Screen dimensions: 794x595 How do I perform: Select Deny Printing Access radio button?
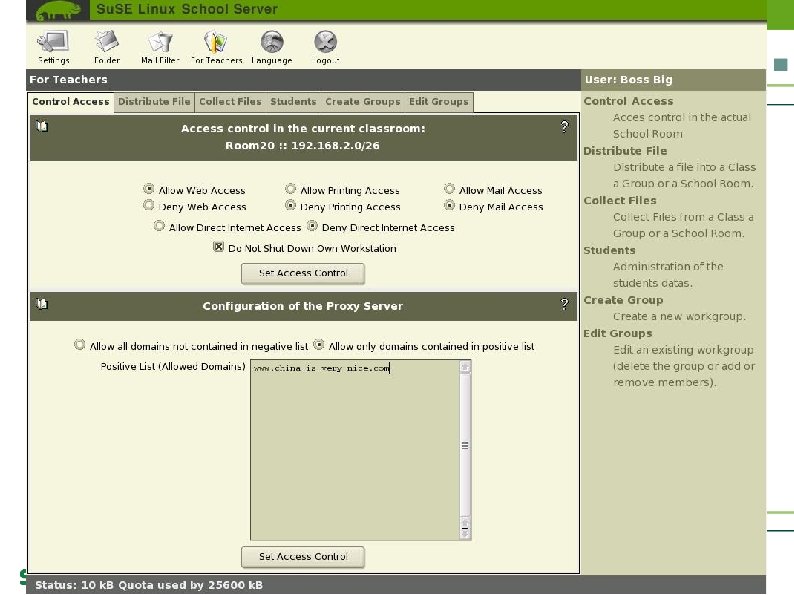click(x=290, y=205)
